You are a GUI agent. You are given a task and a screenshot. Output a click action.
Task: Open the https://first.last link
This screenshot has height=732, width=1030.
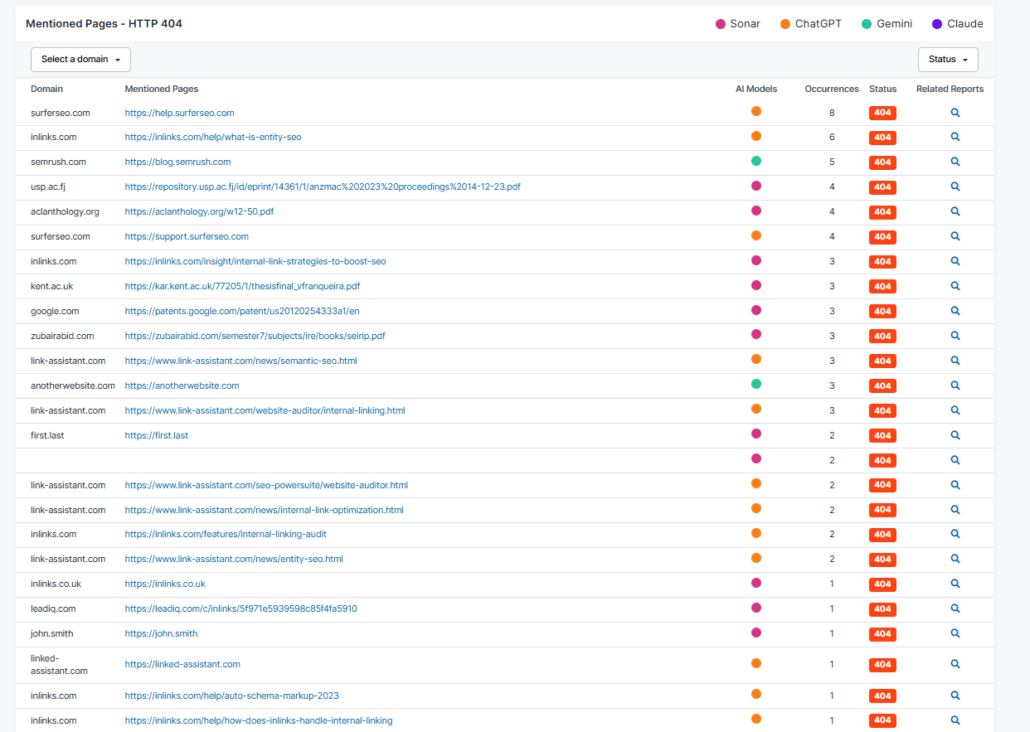(156, 436)
